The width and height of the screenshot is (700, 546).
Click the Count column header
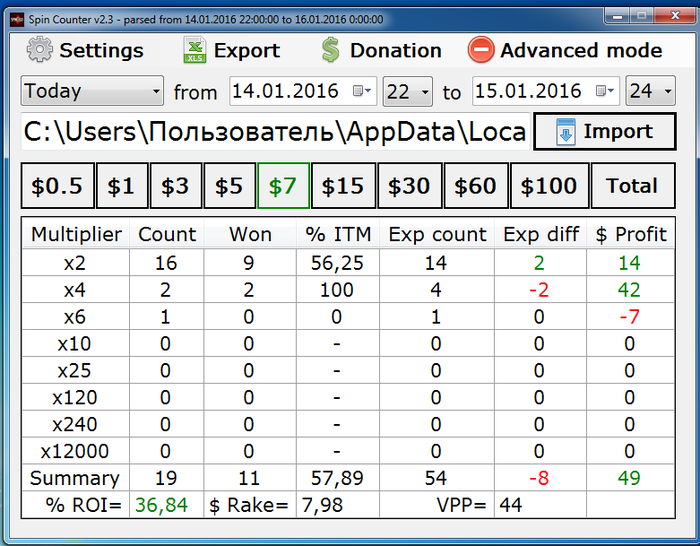coord(167,234)
